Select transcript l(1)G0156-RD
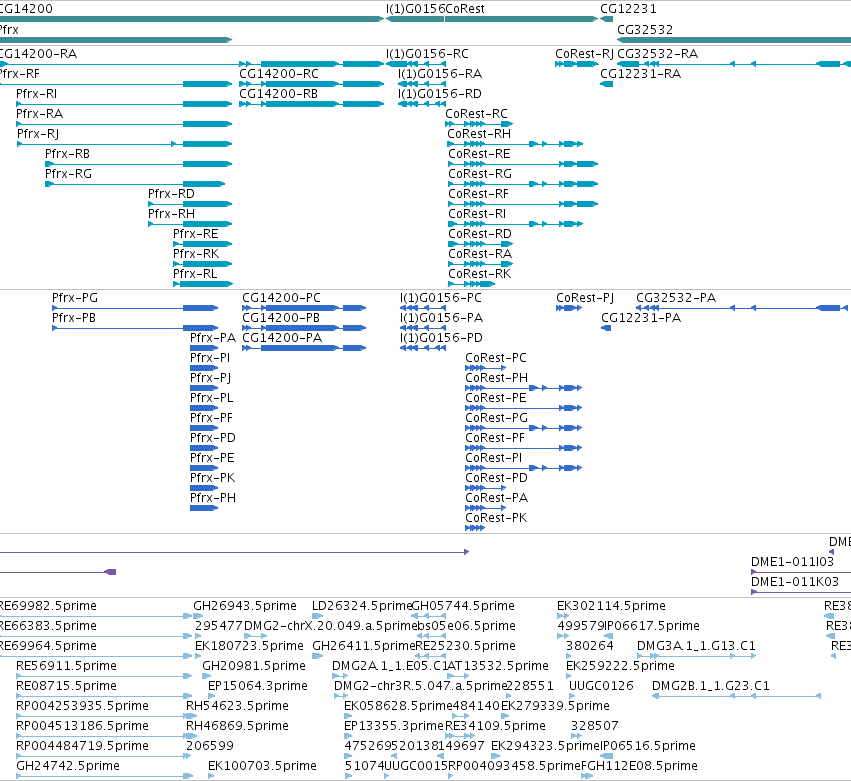The width and height of the screenshot is (851, 781). pos(422,104)
